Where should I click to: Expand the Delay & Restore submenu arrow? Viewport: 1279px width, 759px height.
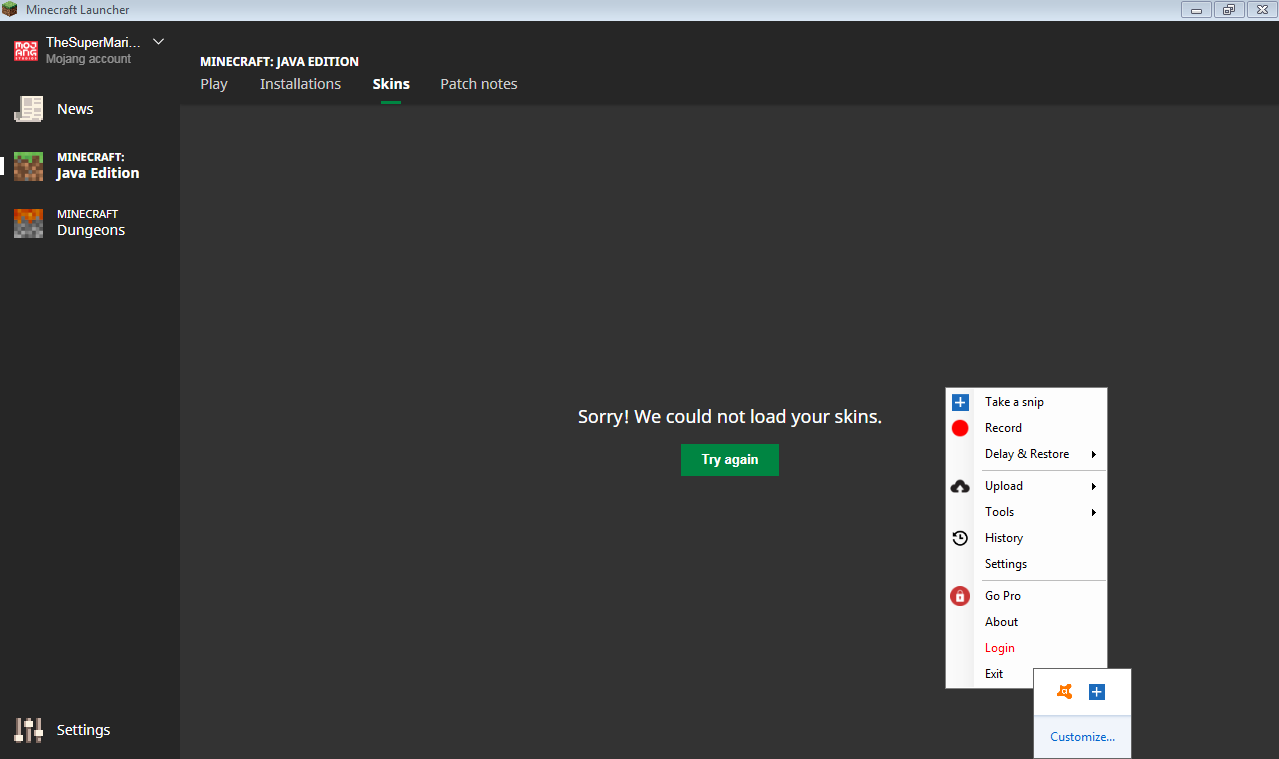[1094, 454]
